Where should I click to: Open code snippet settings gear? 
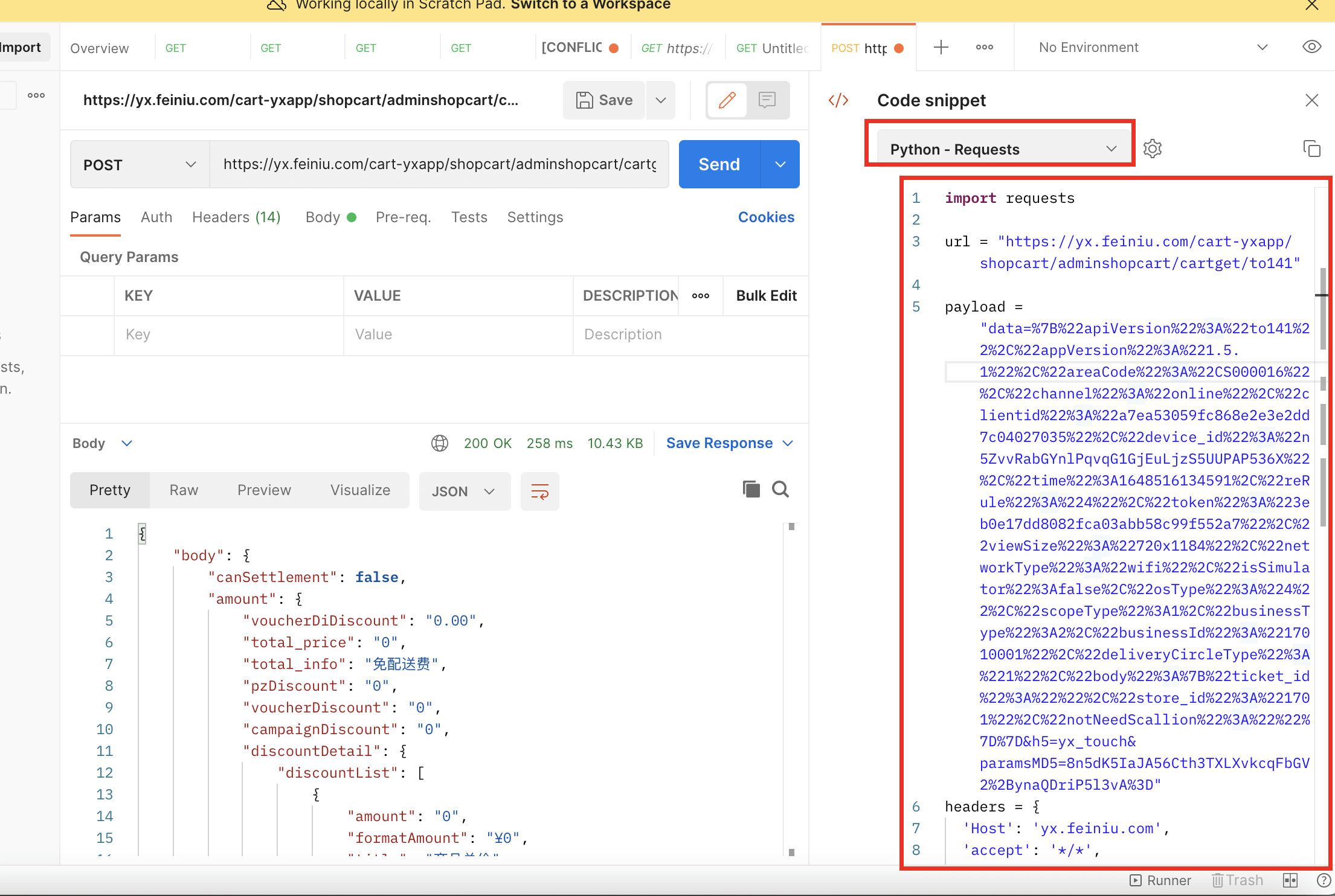1152,149
